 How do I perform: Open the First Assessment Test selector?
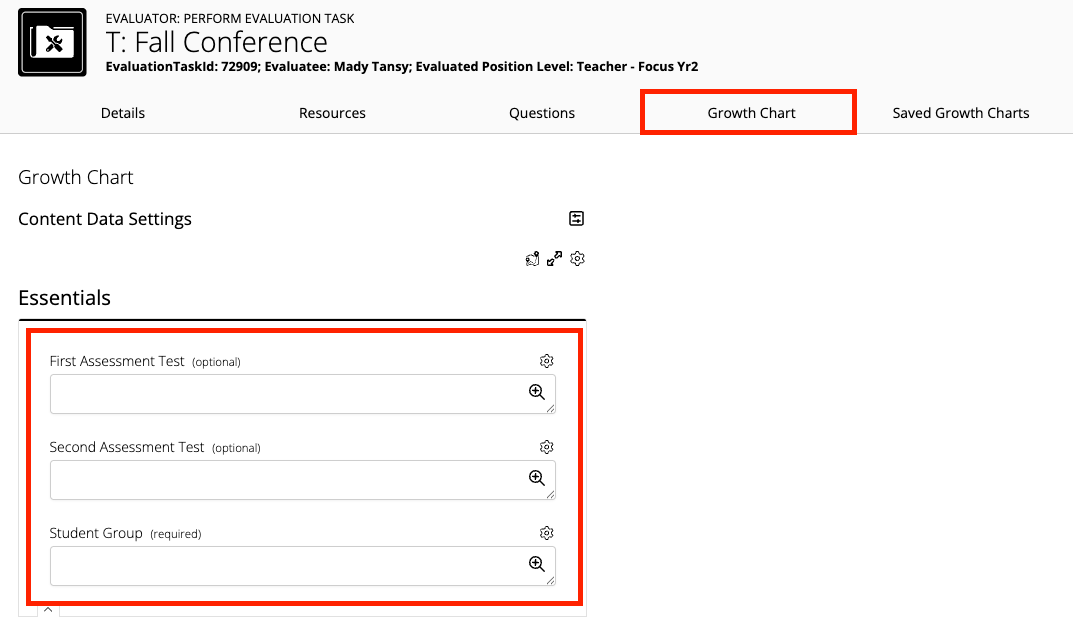(x=290, y=393)
